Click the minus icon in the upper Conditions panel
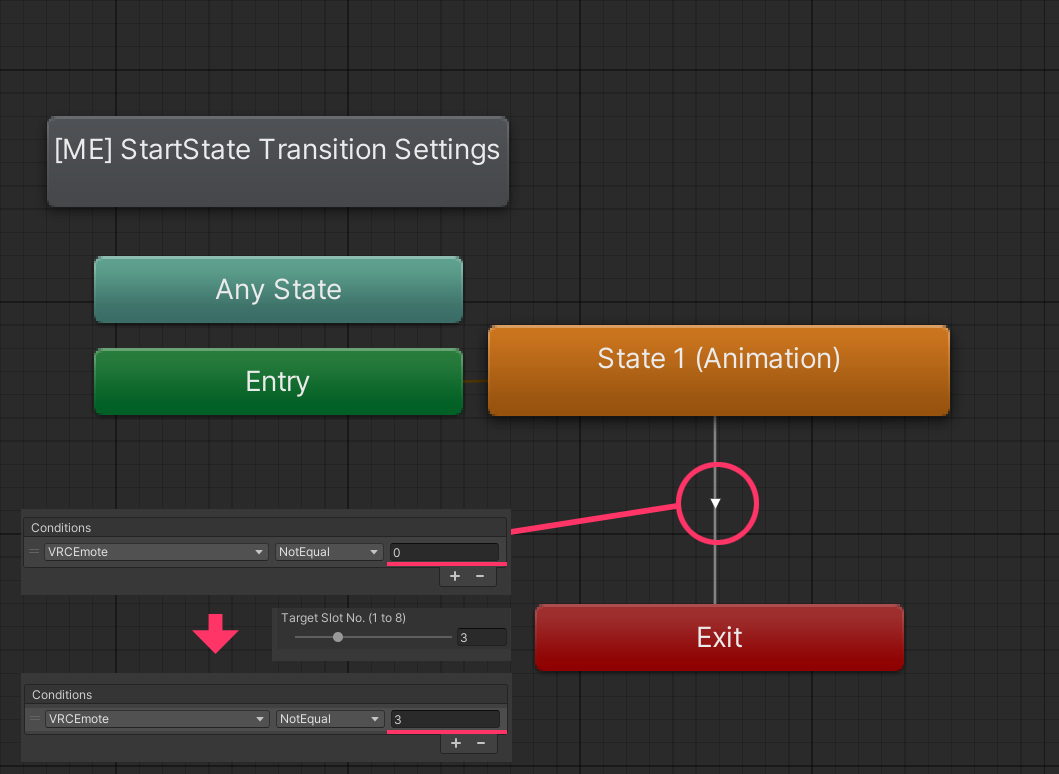The image size is (1059, 774). click(481, 576)
